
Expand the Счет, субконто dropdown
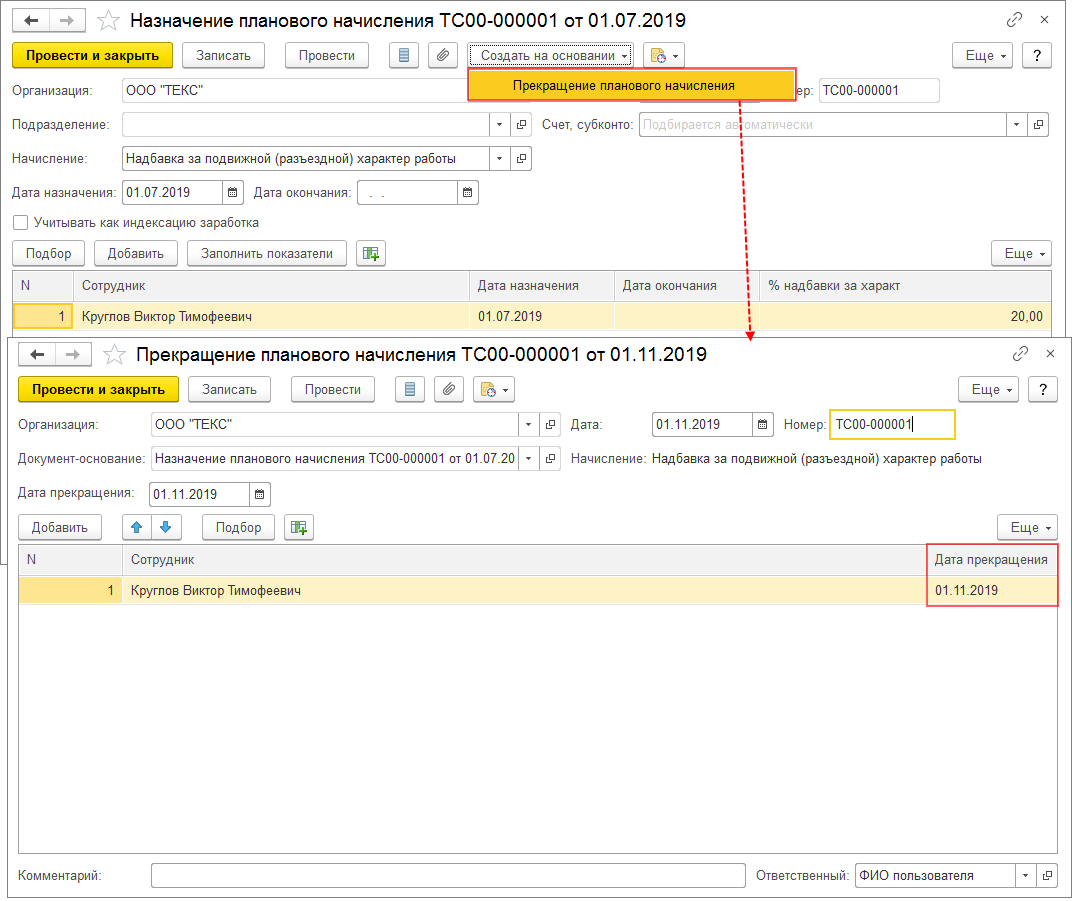tap(1017, 124)
